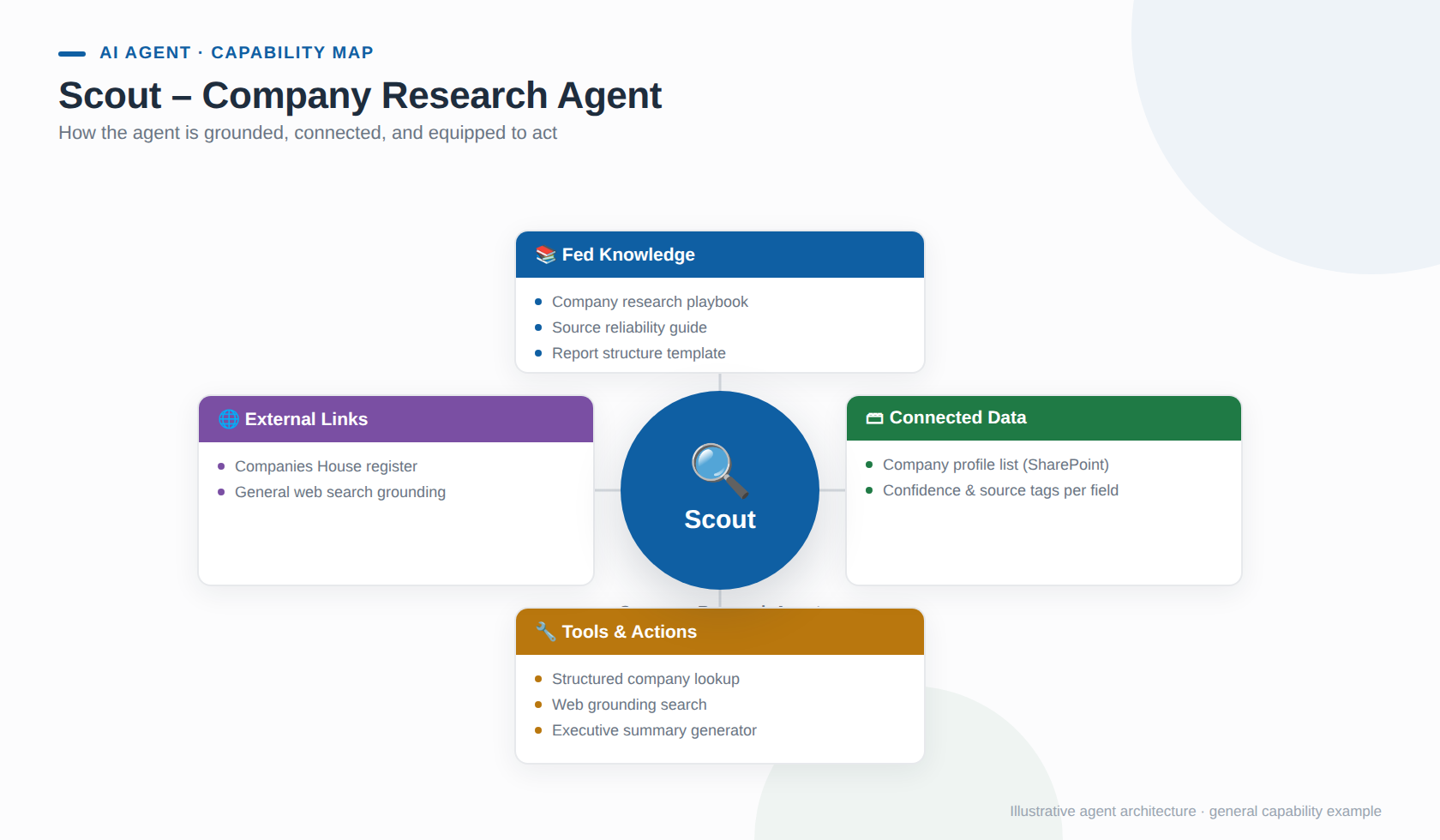Viewport: 1440px width, 840px height.
Task: Select the Tools & Actions header title
Action: point(629,632)
